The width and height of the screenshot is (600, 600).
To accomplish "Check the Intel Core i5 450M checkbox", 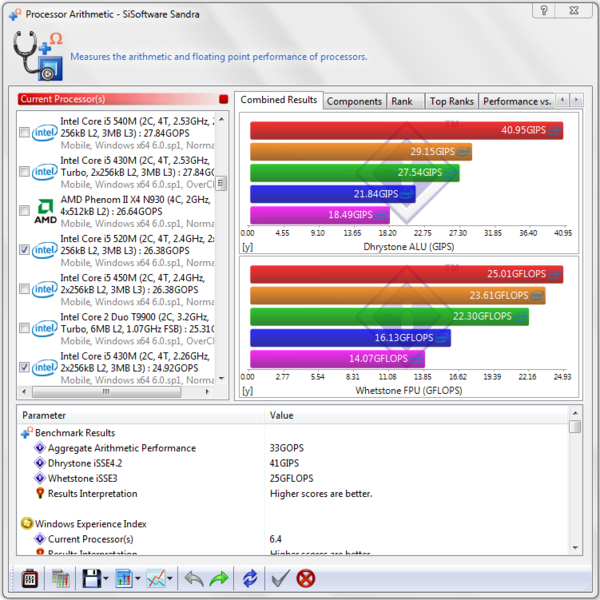I will [24, 289].
